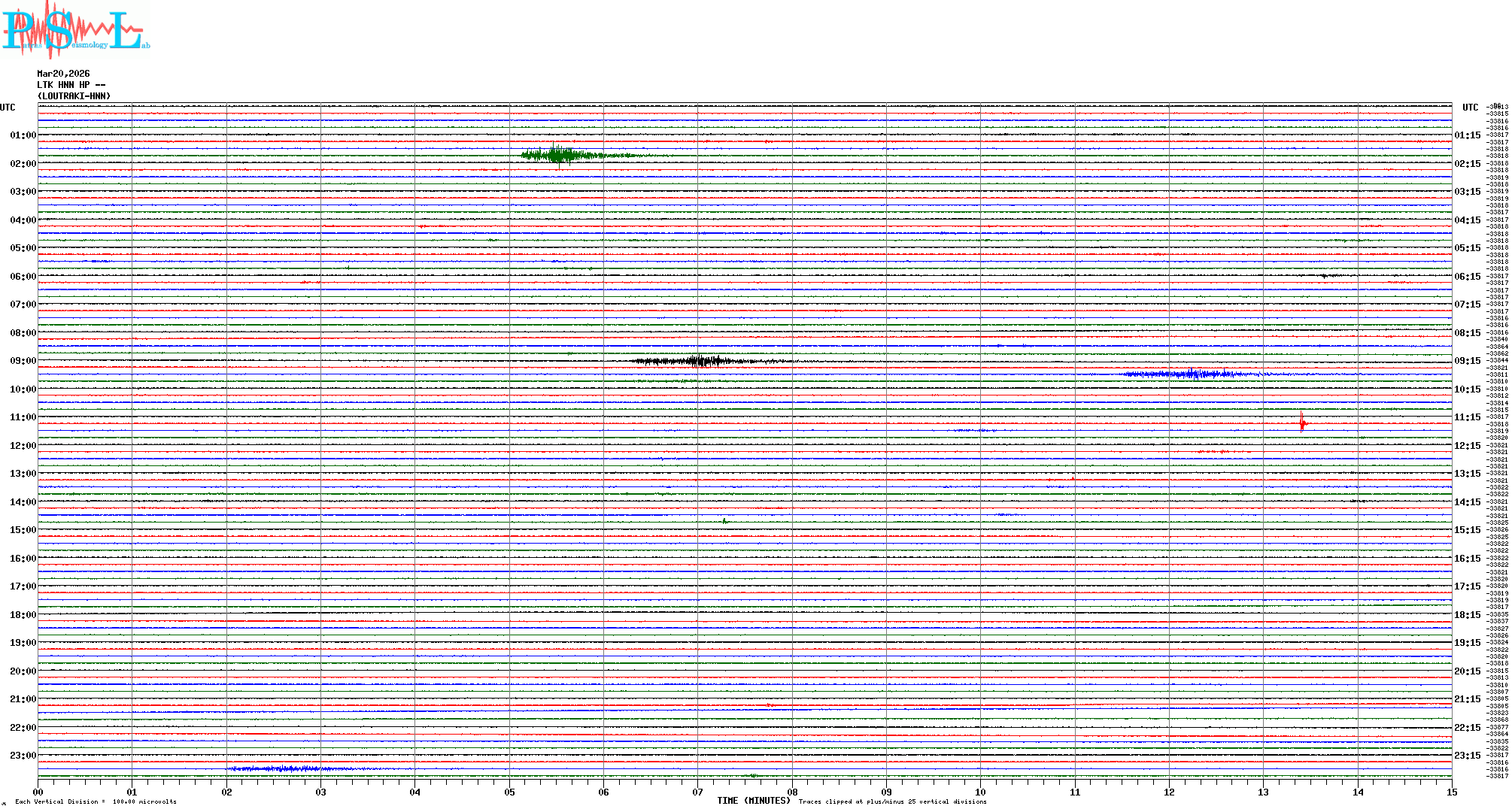
Task: Click the PSL Seismology Lab logo
Action: 75,30
